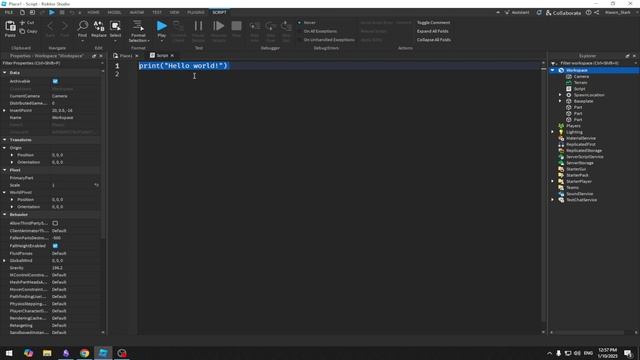Toggle the AllowThirdPartySales checkbox

tap(55, 223)
